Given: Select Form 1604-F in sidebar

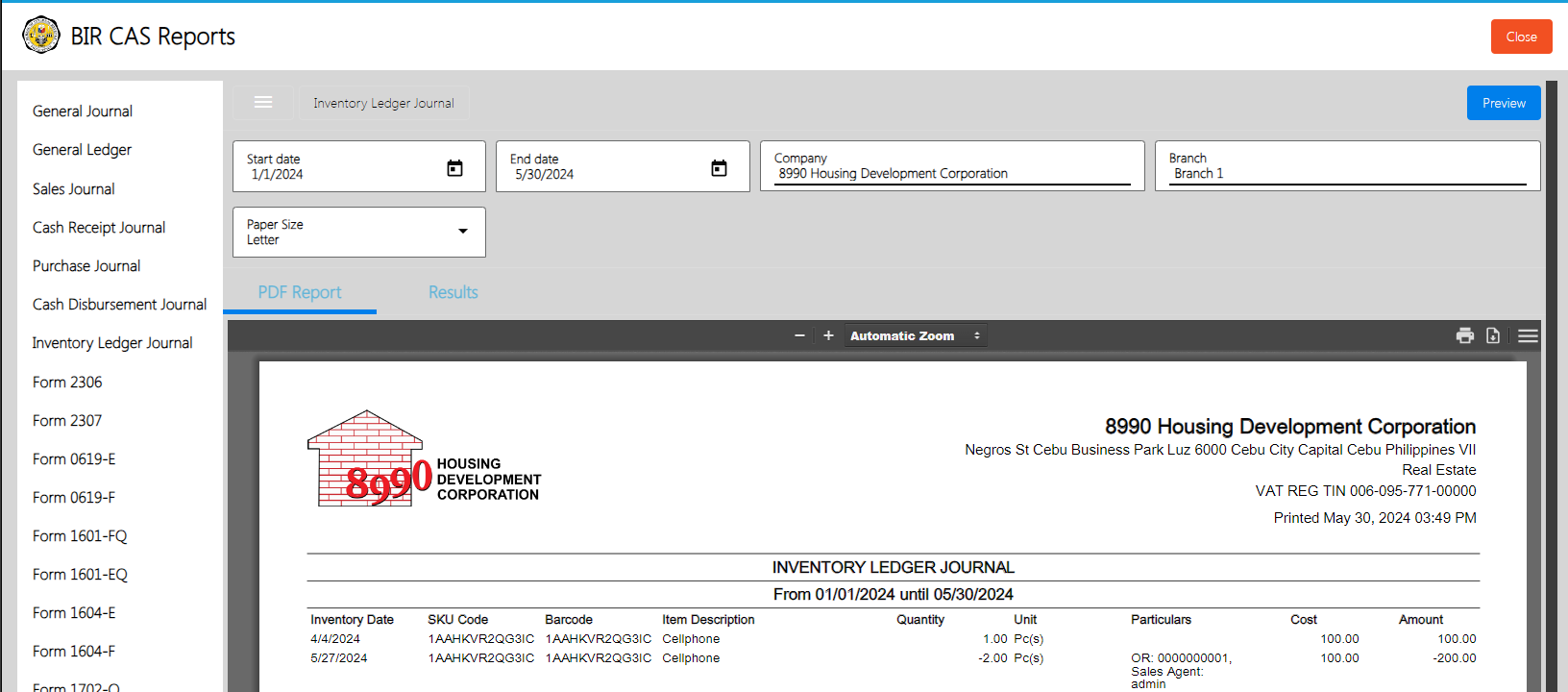Looking at the screenshot, I should click(x=74, y=652).
